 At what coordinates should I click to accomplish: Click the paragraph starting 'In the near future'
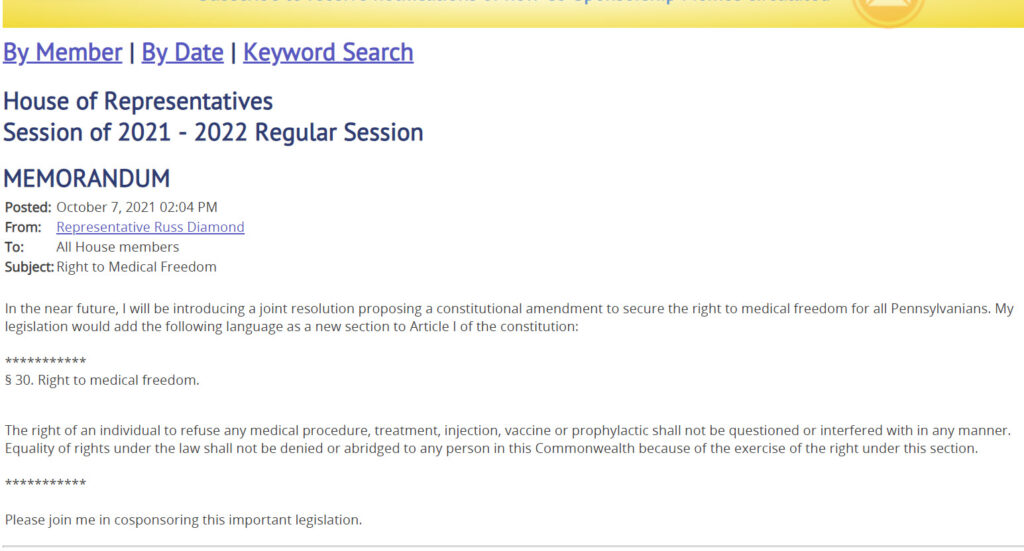tap(509, 317)
